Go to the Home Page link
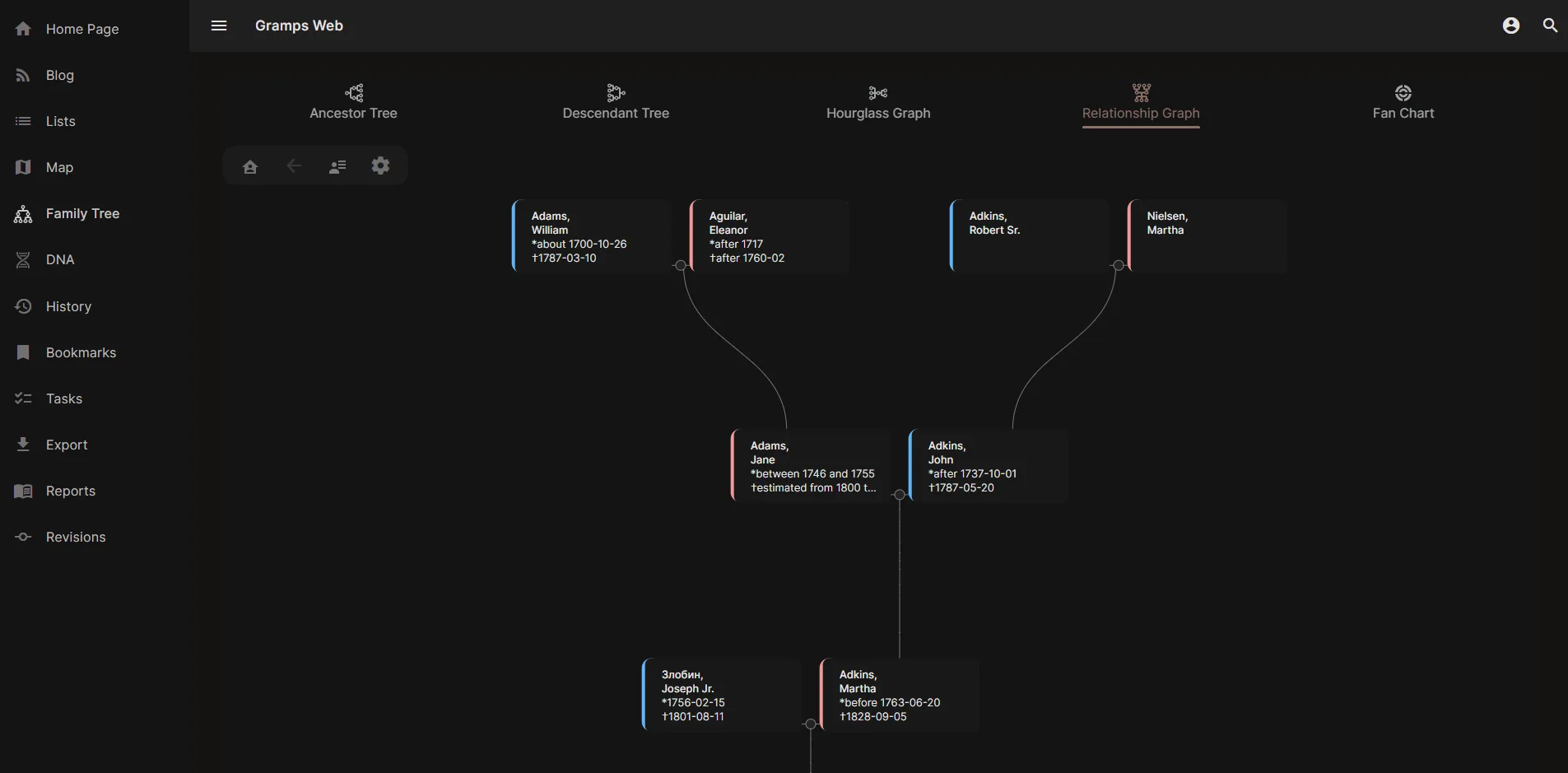The width and height of the screenshot is (1568, 773). tap(81, 29)
